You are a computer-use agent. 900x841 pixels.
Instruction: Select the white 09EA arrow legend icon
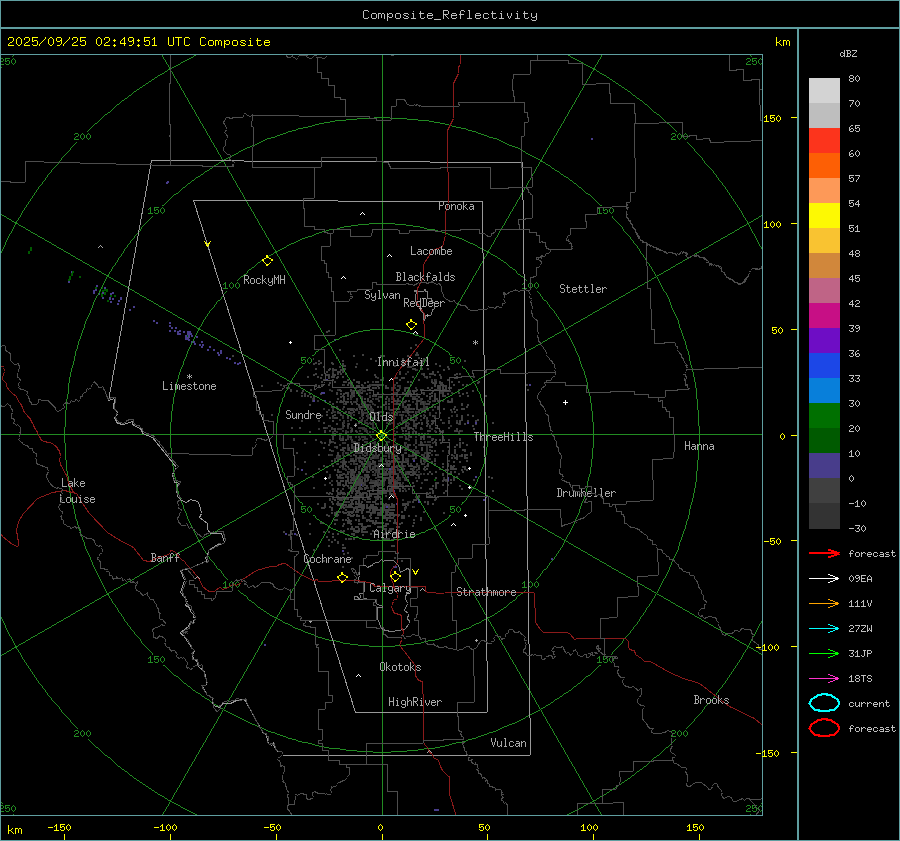824,578
